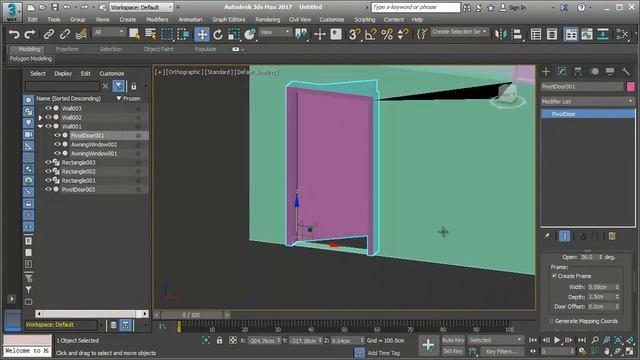Click the Undo arrow icon

(x=14, y=34)
